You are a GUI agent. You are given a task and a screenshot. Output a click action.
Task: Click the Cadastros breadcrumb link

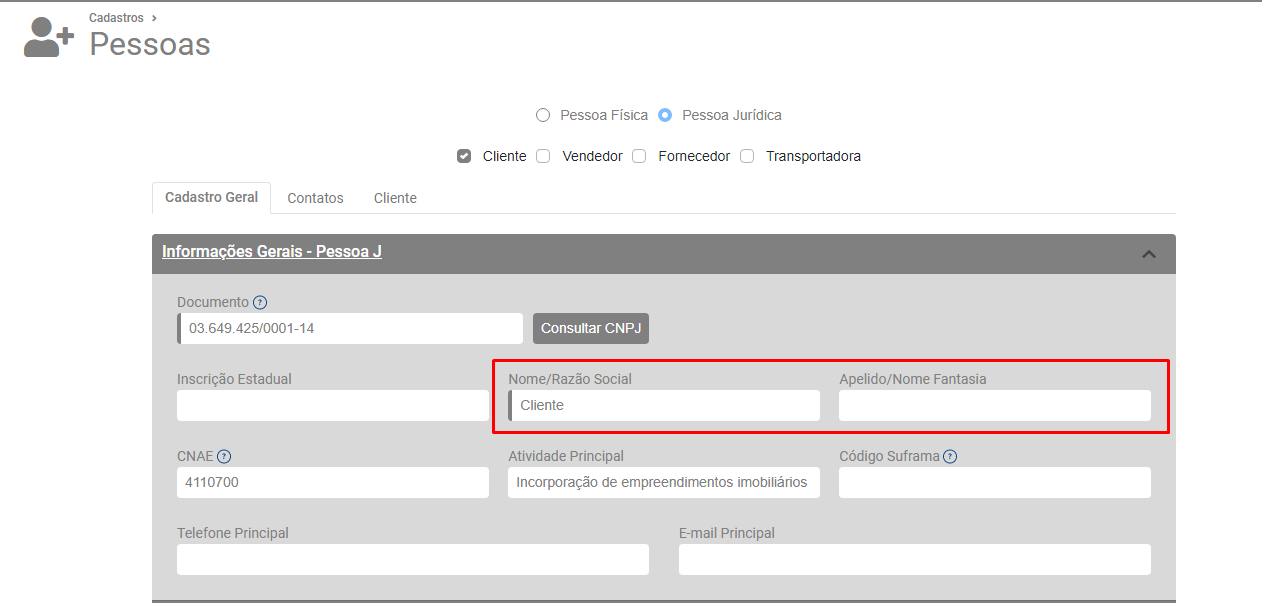pyautogui.click(x=116, y=18)
